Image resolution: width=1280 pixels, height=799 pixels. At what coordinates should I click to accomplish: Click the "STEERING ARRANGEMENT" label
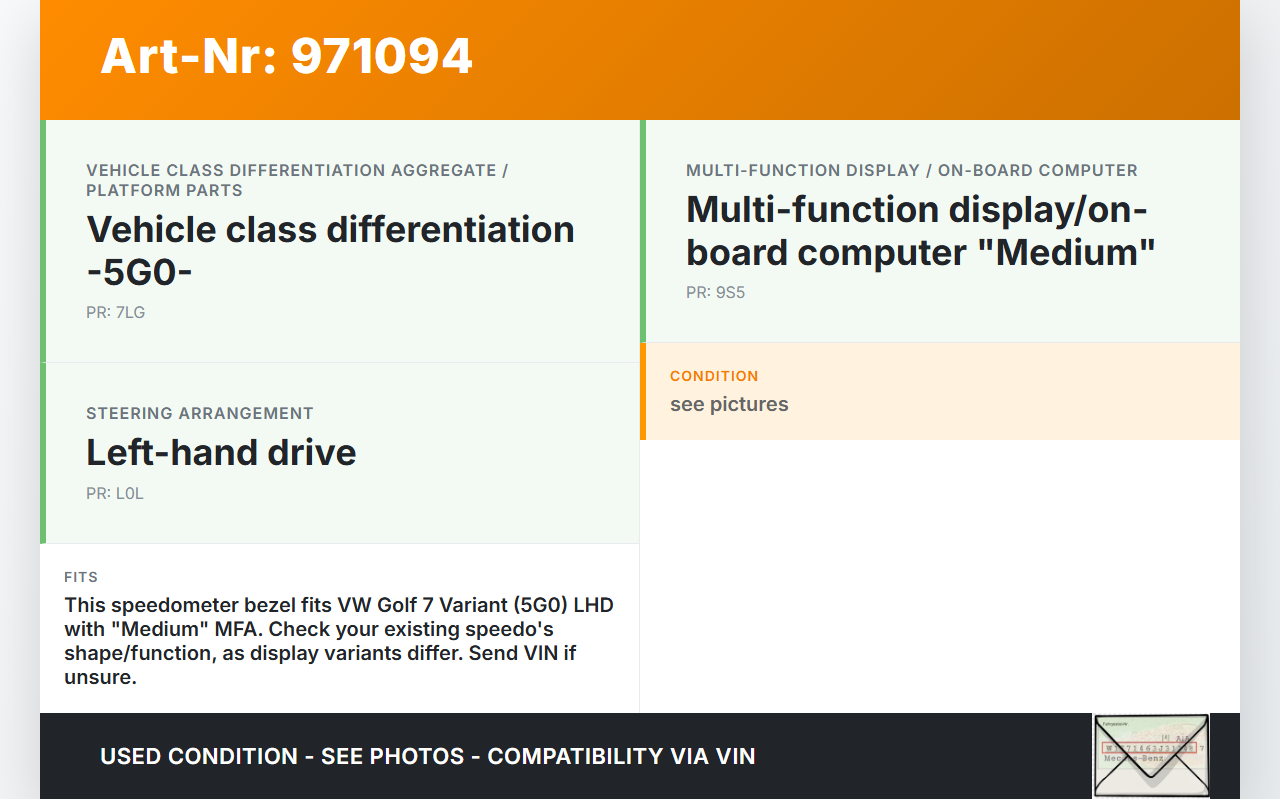point(200,413)
